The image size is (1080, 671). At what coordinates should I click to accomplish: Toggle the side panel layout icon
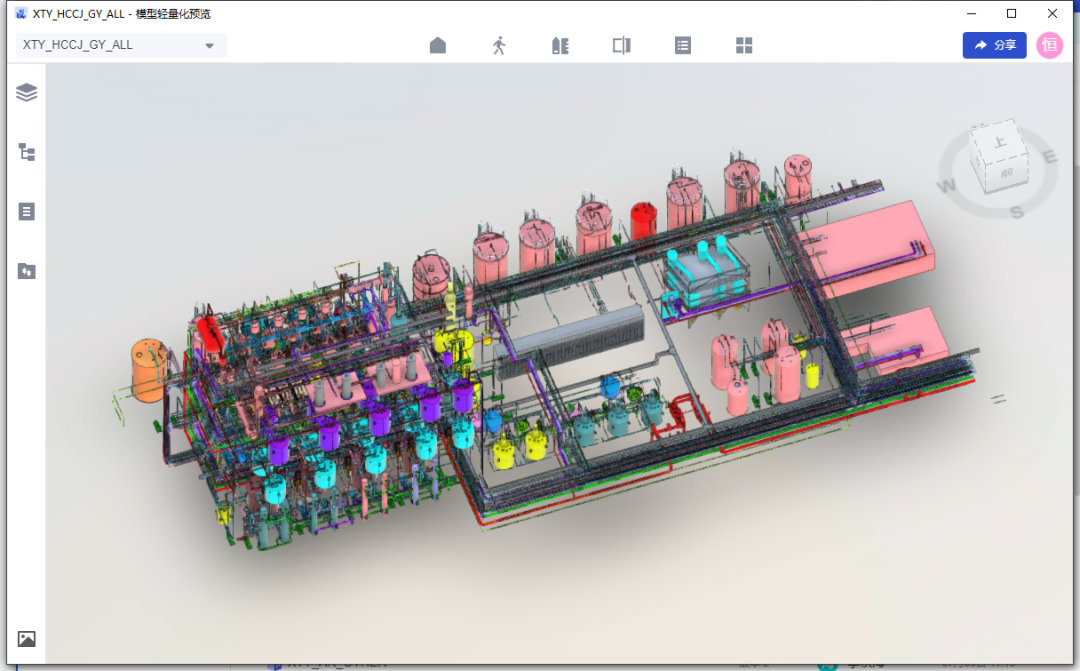pos(621,45)
